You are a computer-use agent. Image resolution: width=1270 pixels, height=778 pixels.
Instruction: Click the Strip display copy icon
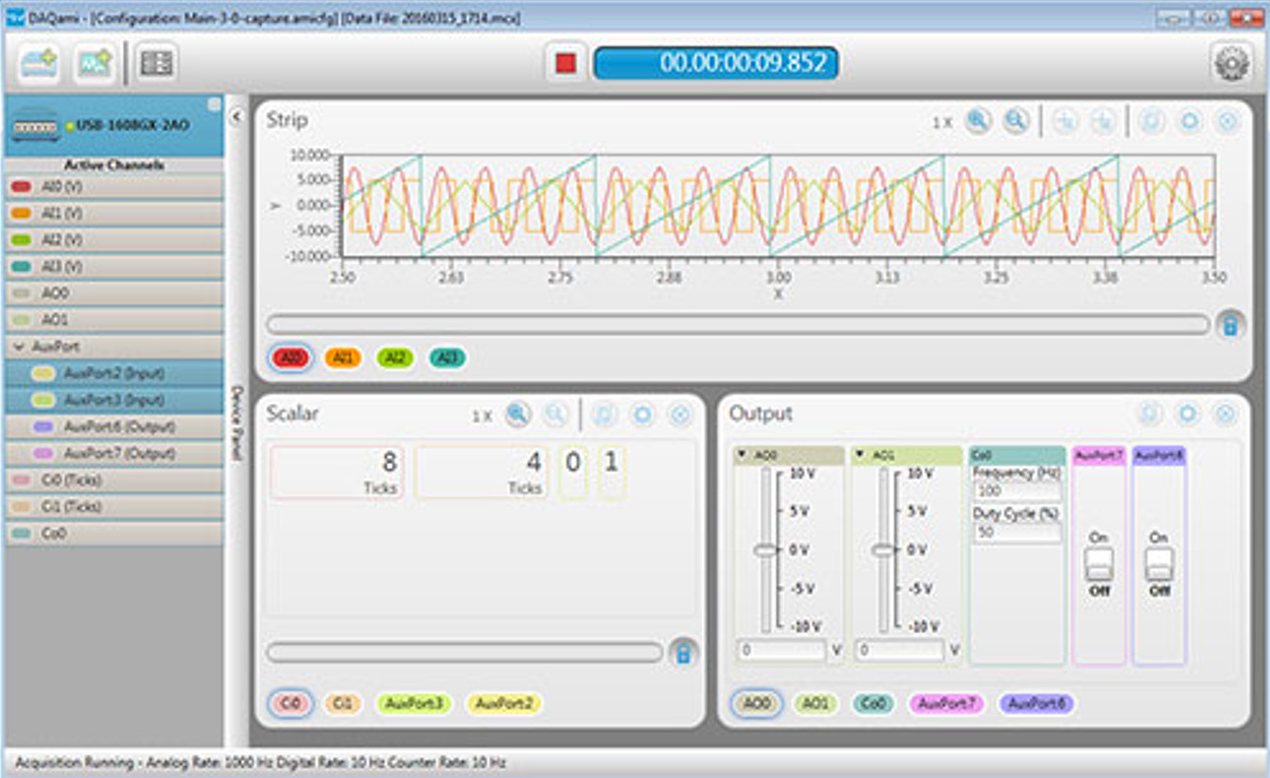1151,121
